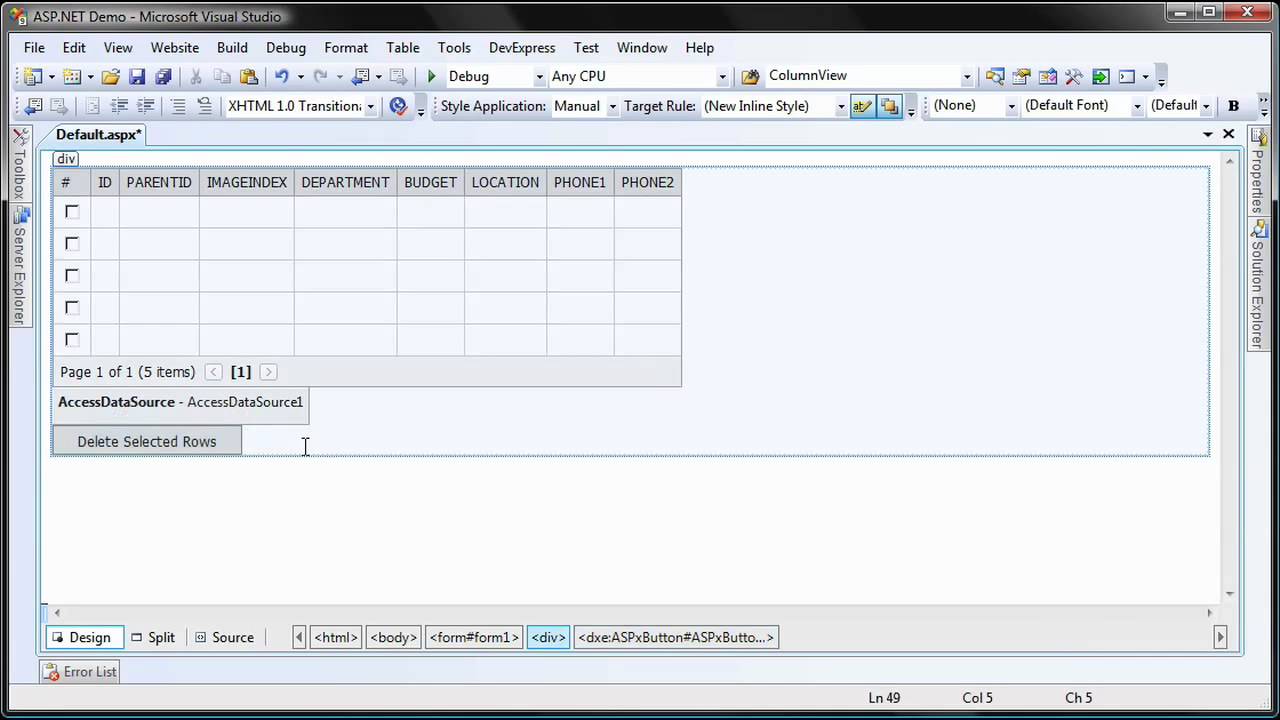The image size is (1280, 720).
Task: Open the Any CPU platform dropdown
Action: coord(722,76)
